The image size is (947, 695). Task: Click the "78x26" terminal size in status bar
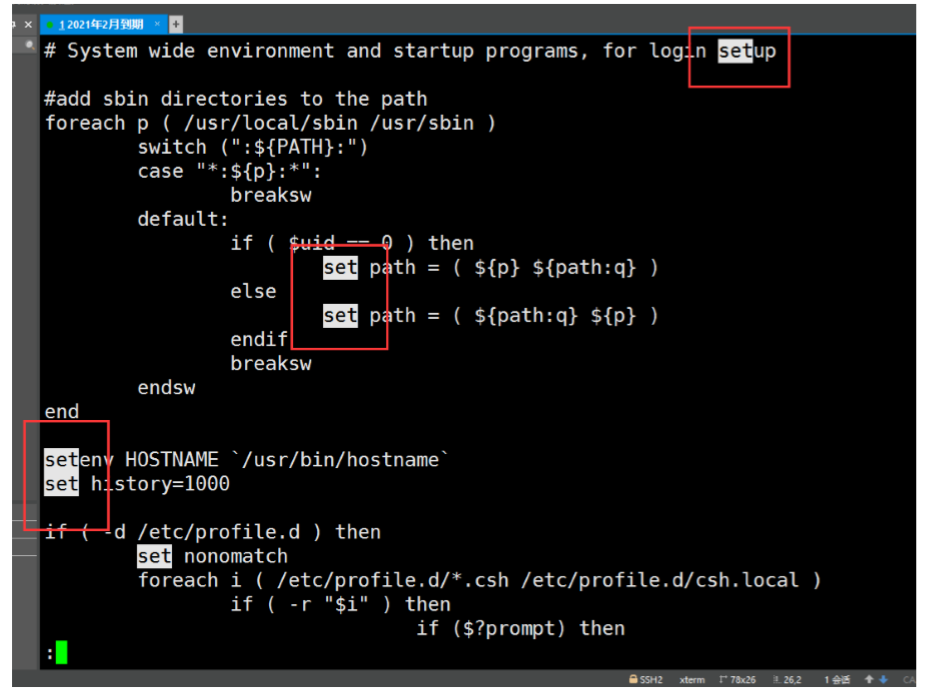737,679
